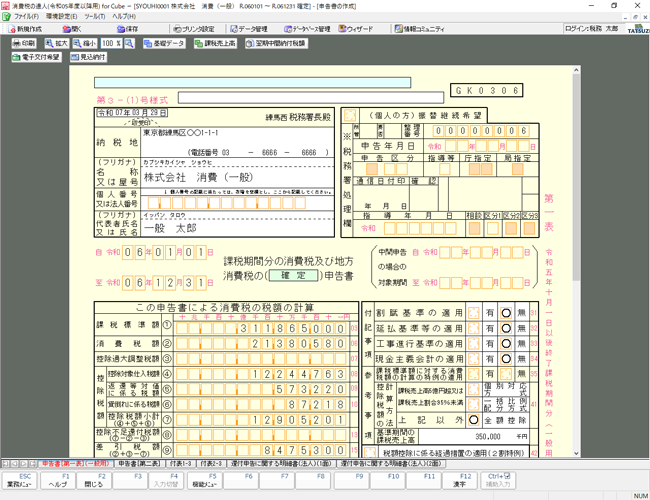This screenshot has width=650, height=500.
Task: Open the ツール(T) menu
Action: [95, 17]
